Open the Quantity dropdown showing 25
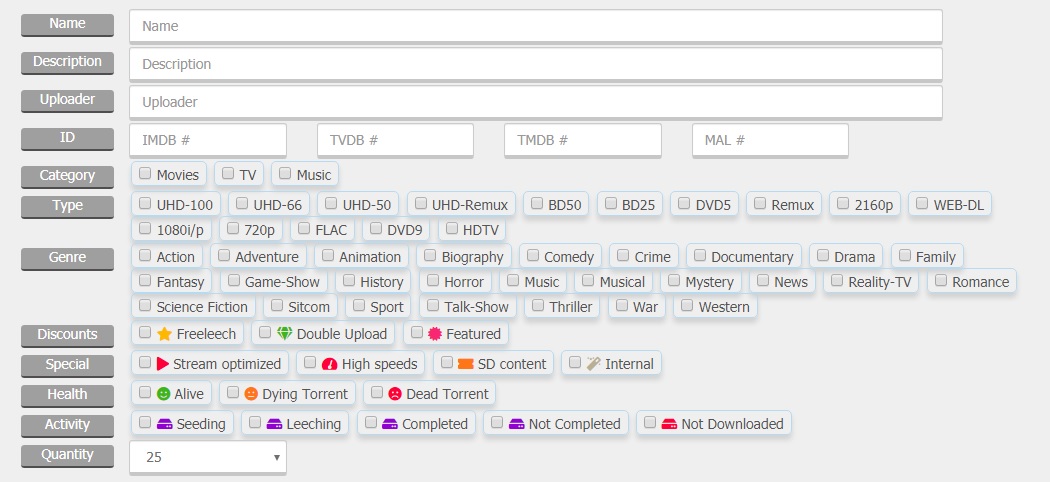The height and width of the screenshot is (482, 1050). click(x=208, y=457)
